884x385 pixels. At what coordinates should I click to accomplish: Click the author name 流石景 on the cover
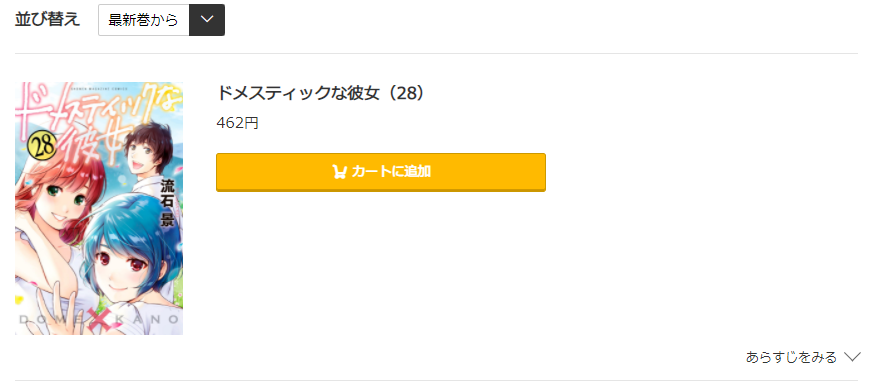point(168,202)
